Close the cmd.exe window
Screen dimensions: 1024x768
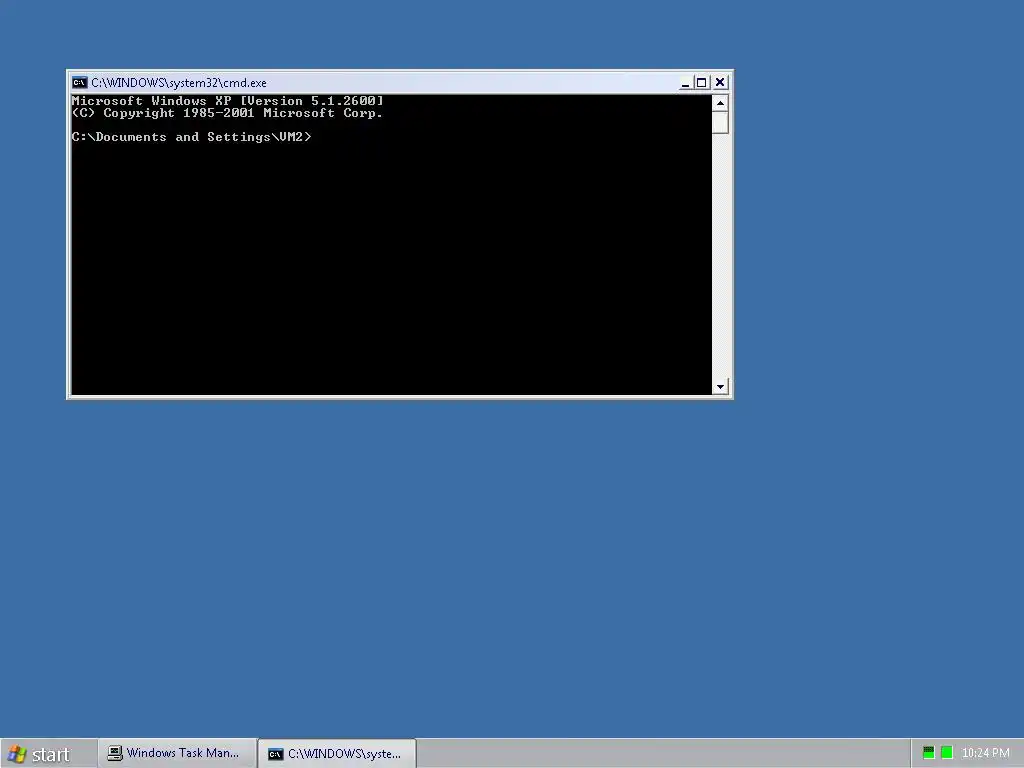720,82
